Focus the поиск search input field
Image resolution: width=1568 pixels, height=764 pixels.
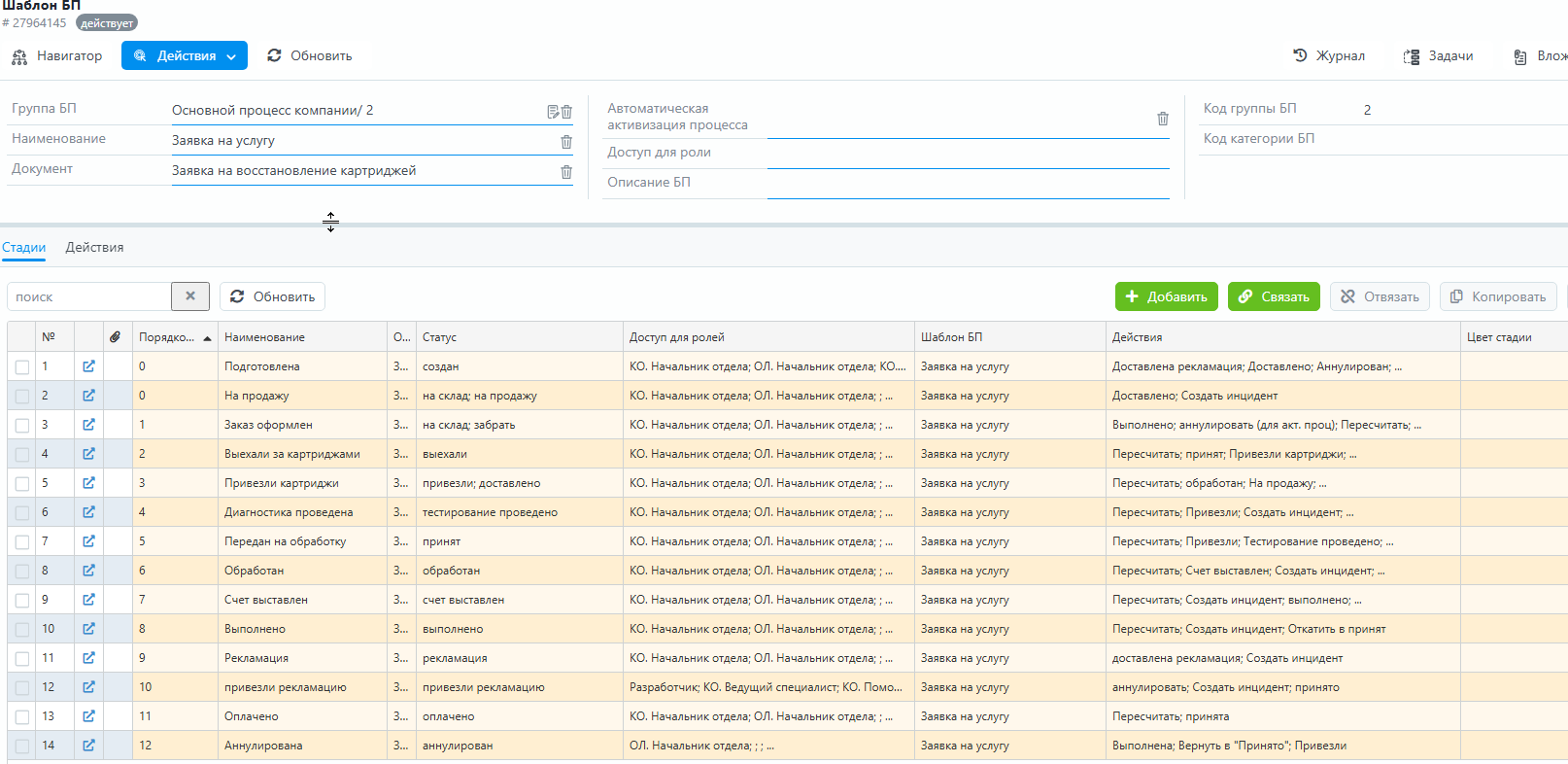click(x=89, y=296)
